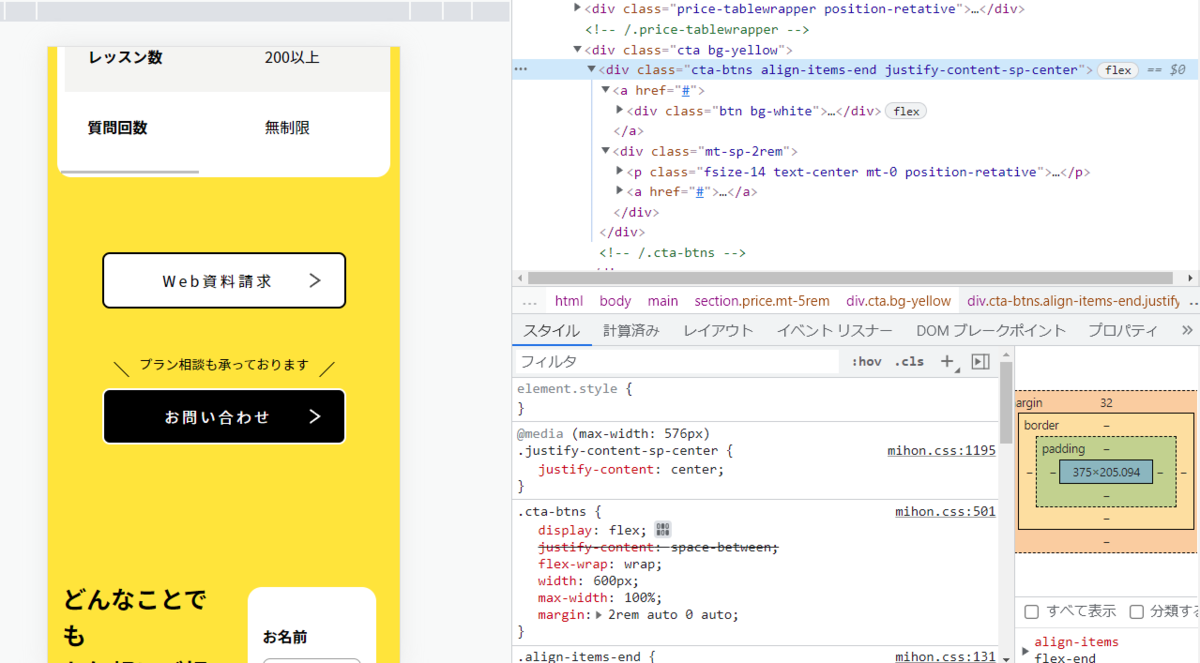
Task: Show more DevTools tabs with double chevron
Action: (x=1187, y=330)
